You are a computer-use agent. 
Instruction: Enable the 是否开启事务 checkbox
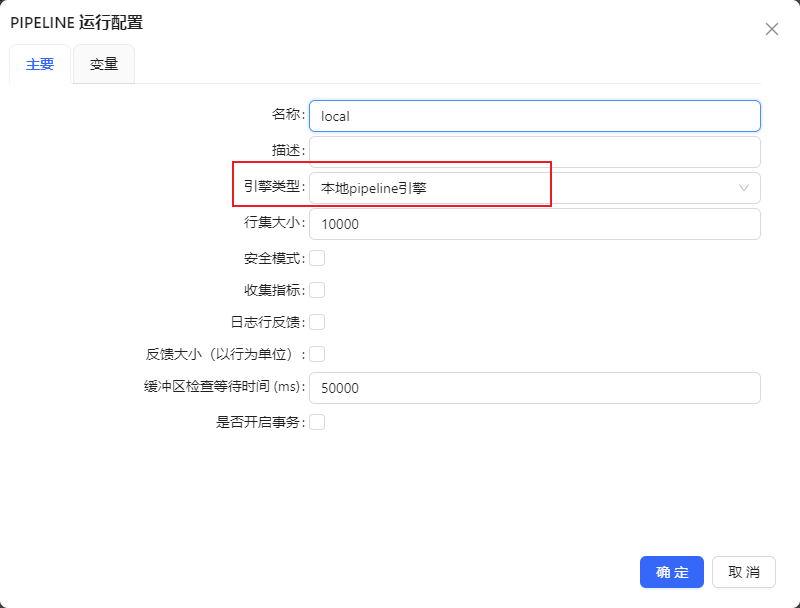(317, 422)
